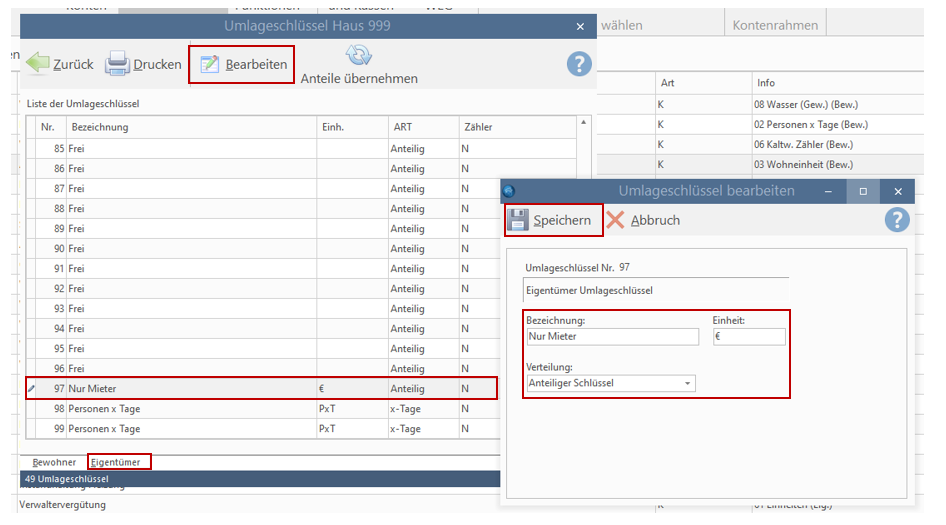Click the Bearbeiten edit icon
This screenshot has width=946, height=525.
[x=210, y=64]
